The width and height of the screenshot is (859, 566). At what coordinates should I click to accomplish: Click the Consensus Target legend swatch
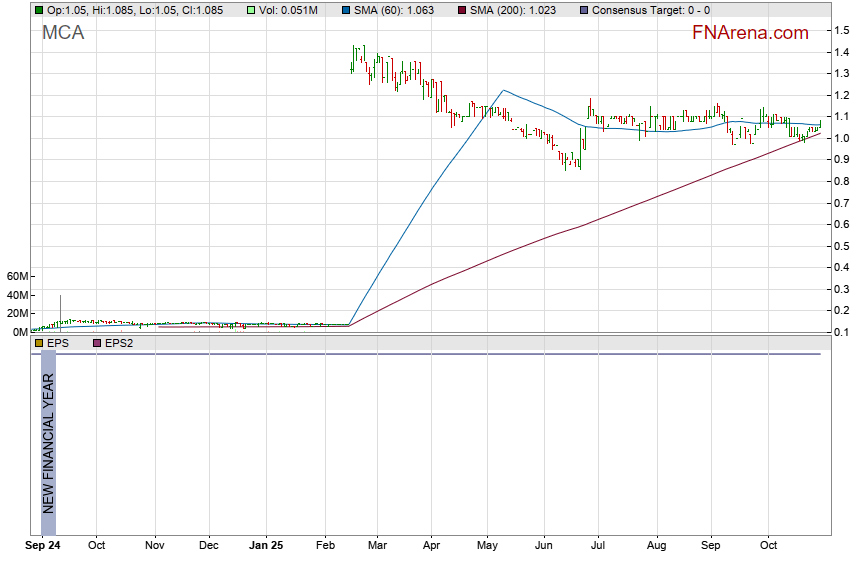point(584,10)
